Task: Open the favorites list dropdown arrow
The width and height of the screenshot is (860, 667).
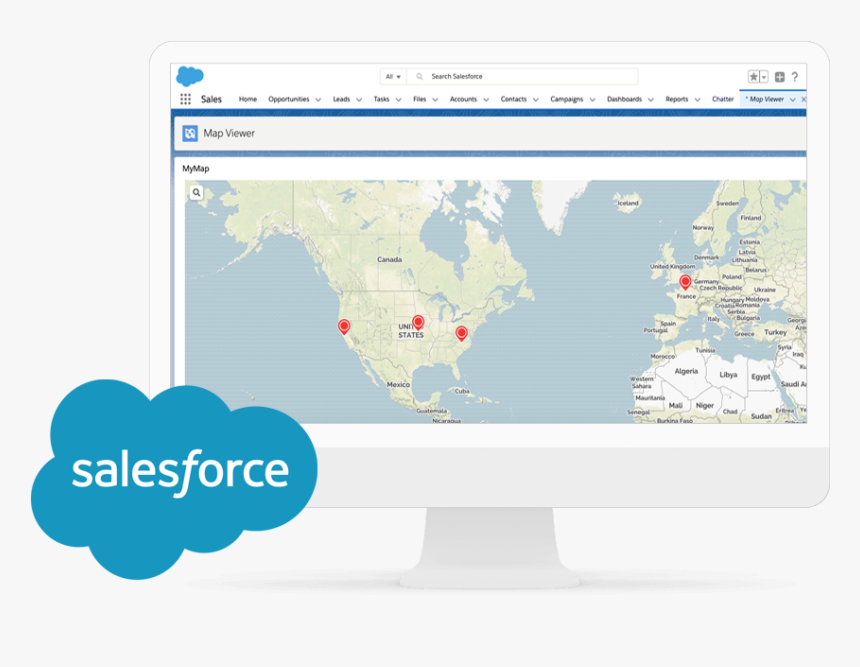Action: pyautogui.click(x=764, y=77)
